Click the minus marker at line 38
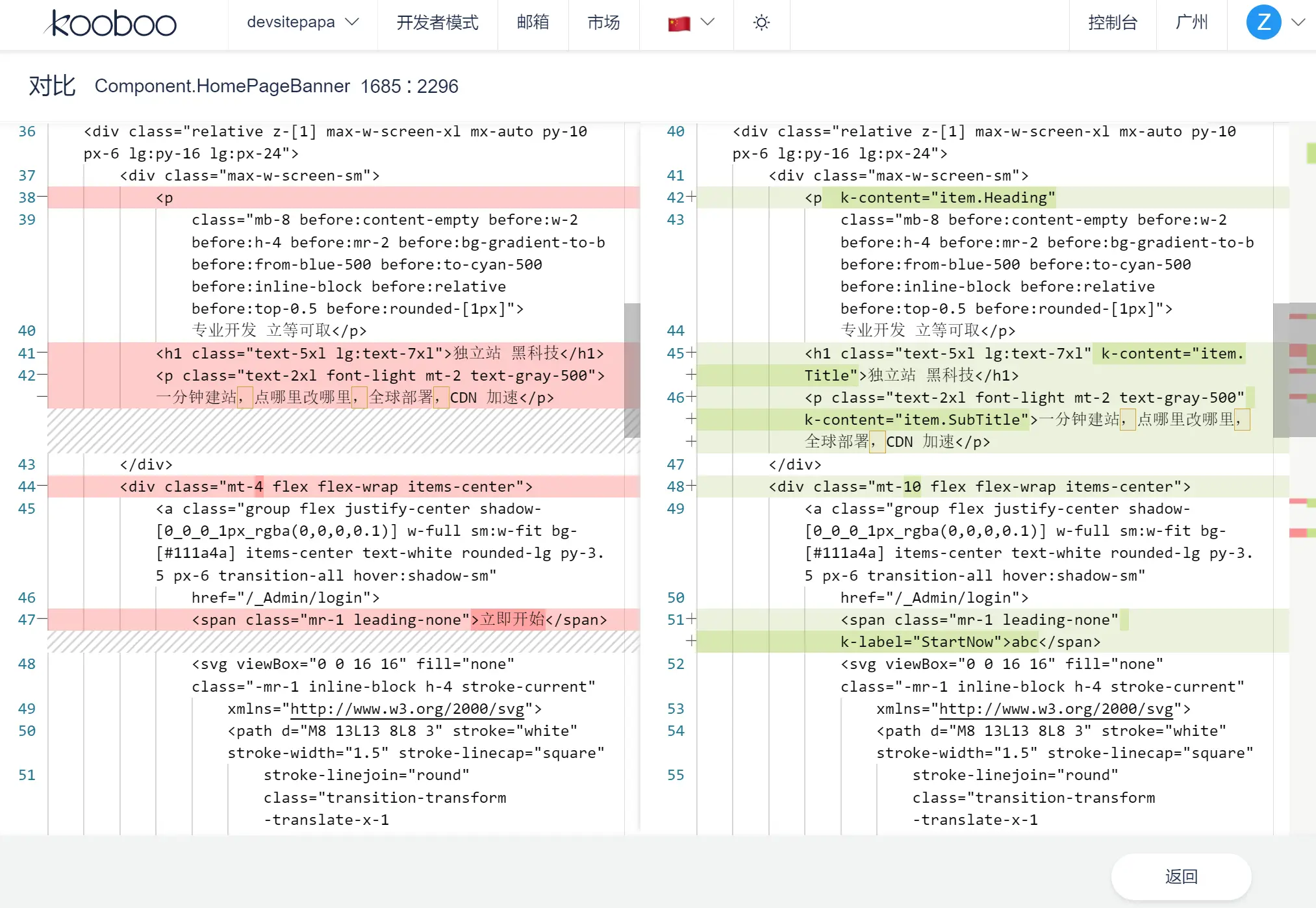This screenshot has height=908, width=1316. click(42, 197)
